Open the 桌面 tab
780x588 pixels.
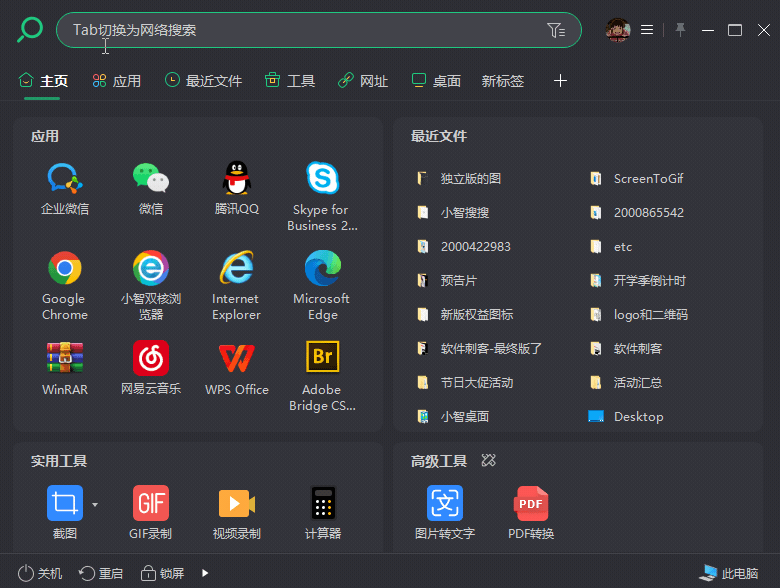tap(436, 81)
